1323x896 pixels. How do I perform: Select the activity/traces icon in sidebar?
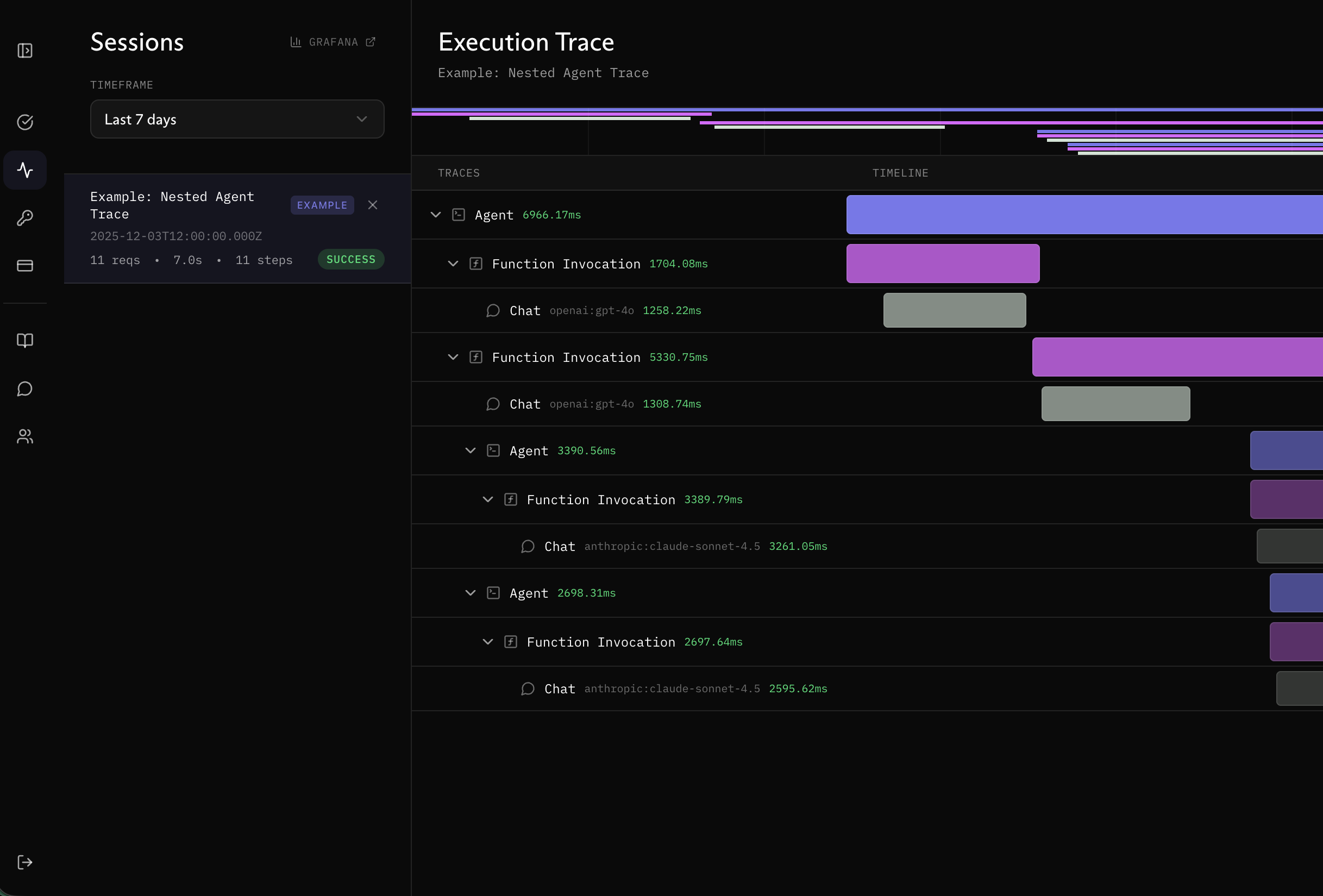pyautogui.click(x=25, y=169)
